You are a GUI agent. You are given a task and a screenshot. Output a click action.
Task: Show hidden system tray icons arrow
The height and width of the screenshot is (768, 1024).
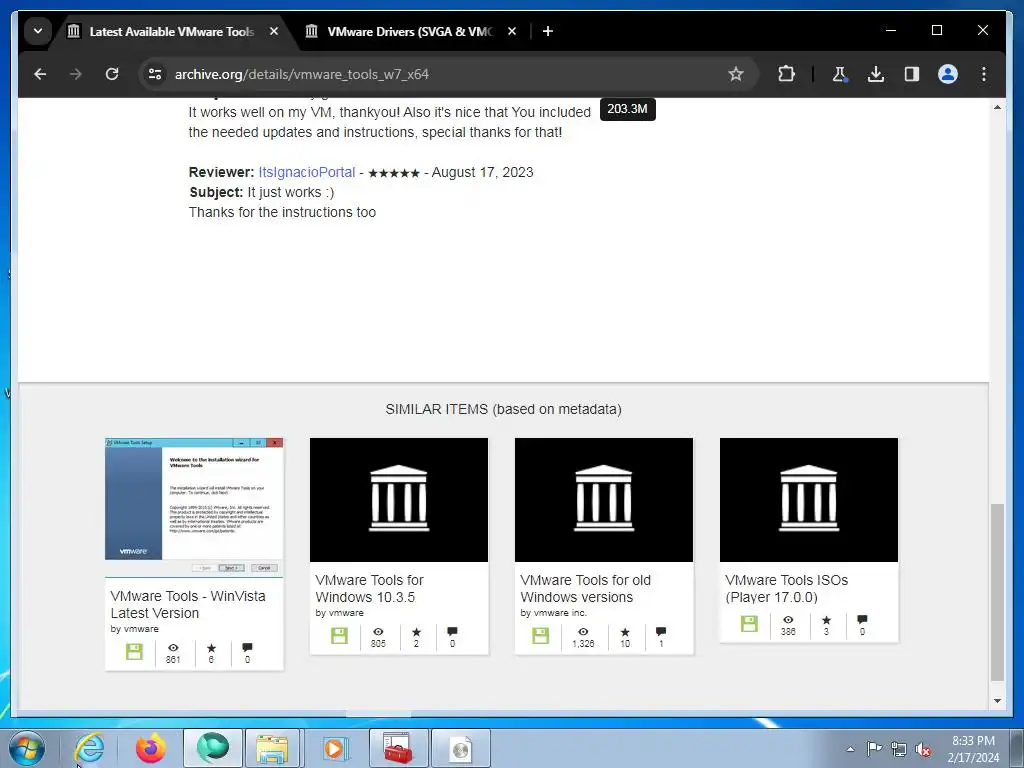(x=850, y=749)
